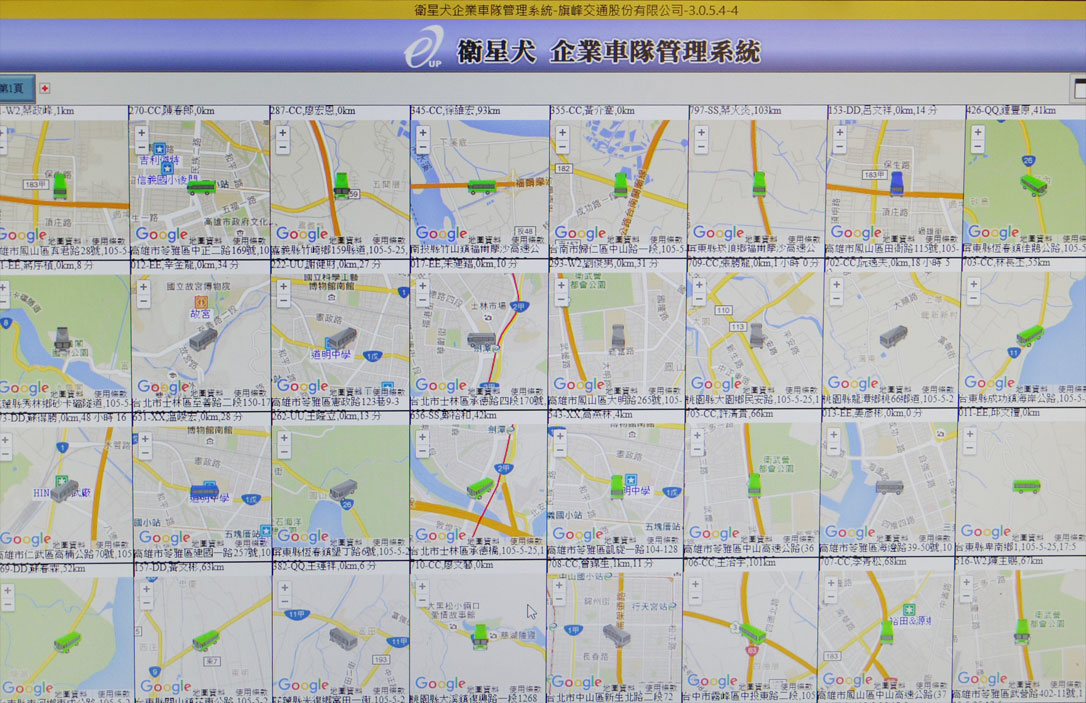This screenshot has height=703, width=1086.
Task: Zoom in on the 355-CC map
Action: pos(562,132)
